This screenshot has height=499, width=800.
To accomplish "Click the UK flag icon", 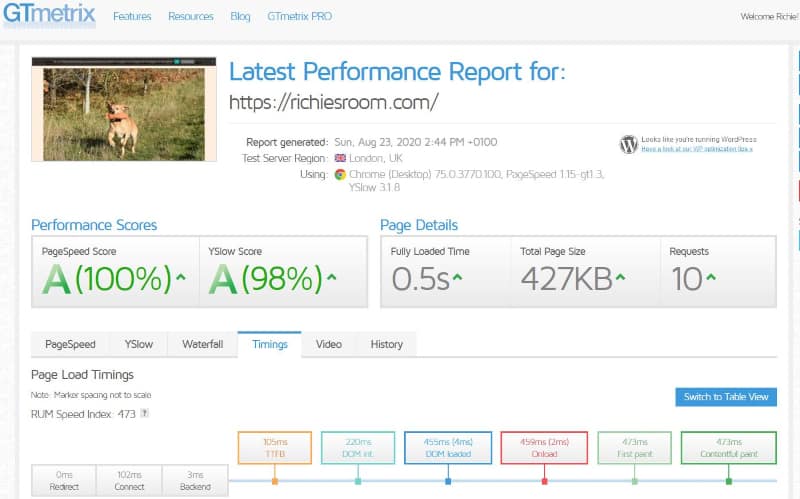I will click(340, 158).
